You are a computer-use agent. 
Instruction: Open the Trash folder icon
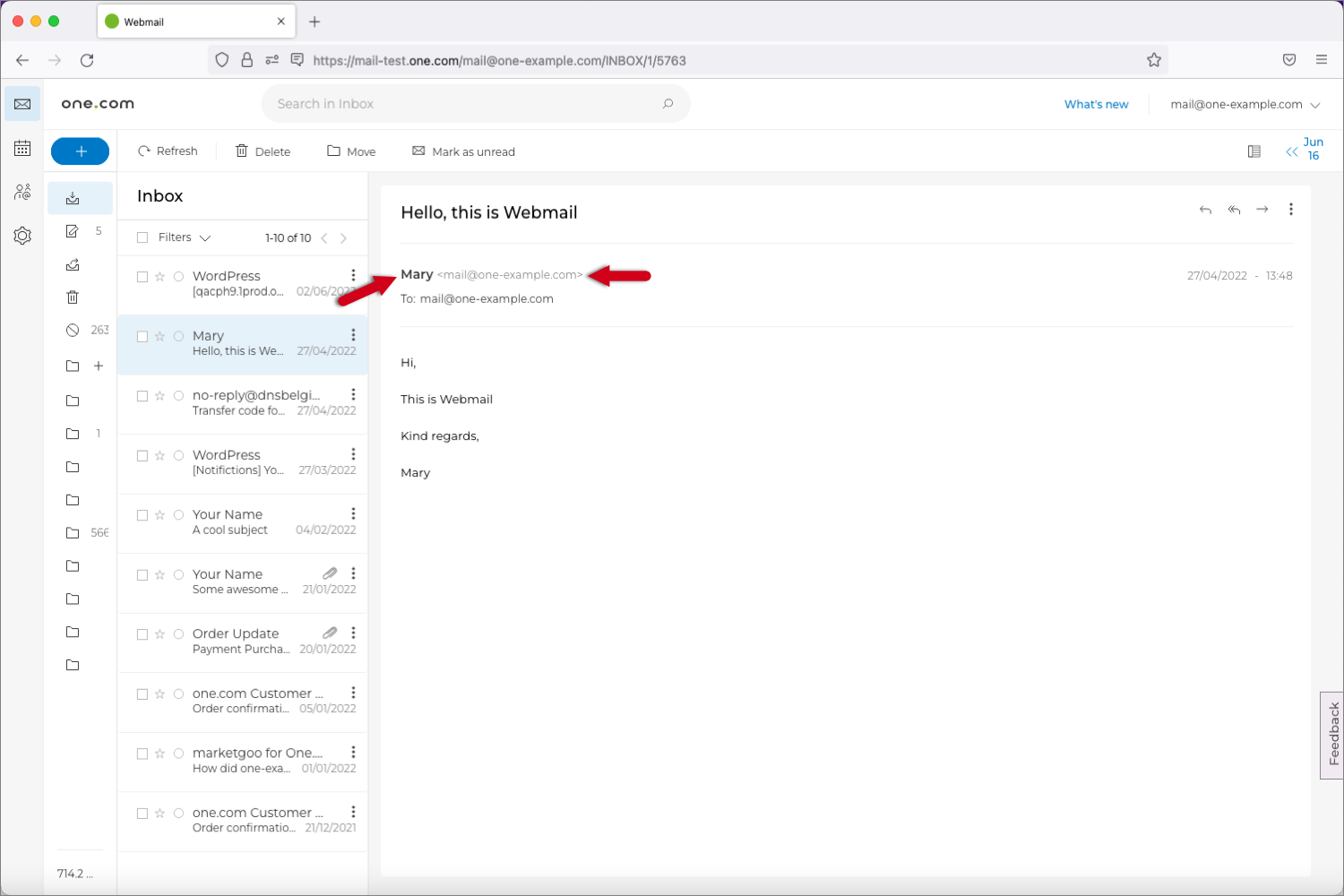click(x=73, y=297)
